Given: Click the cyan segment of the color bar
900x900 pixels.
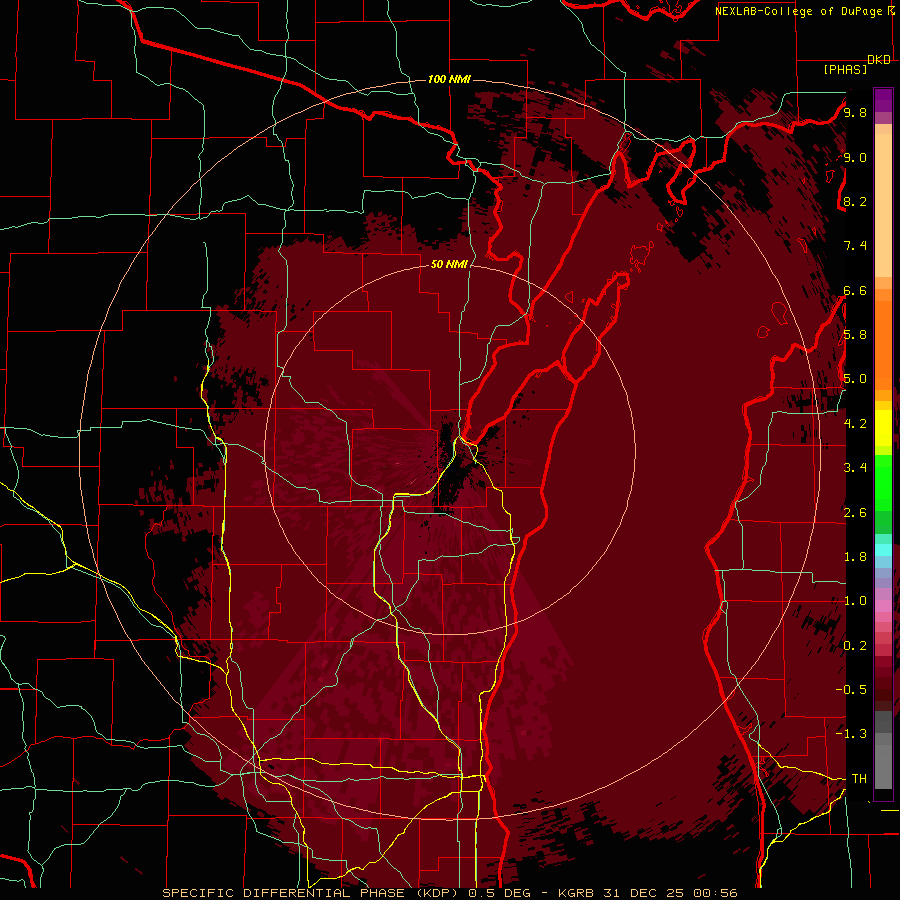Looking at the screenshot, I should pos(883,549).
